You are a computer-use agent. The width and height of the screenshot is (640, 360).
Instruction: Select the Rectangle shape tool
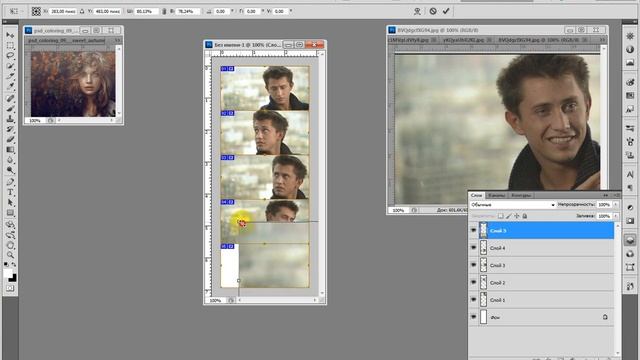tap(10, 213)
